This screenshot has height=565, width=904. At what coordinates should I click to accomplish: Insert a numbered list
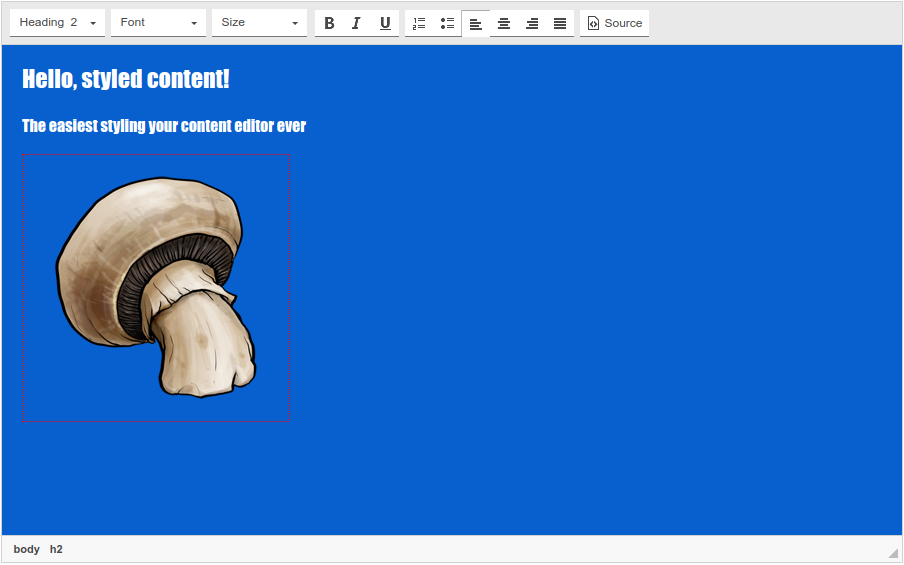tap(419, 23)
